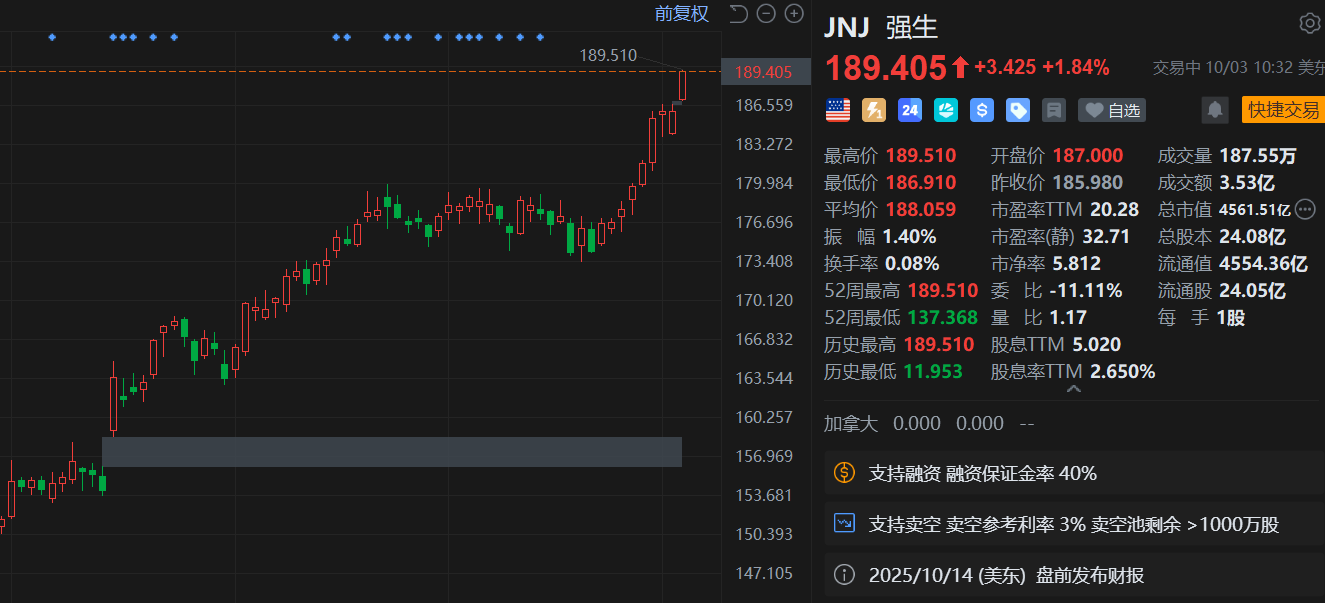The image size is (1325, 603).
Task: Collapse the quote details with chevron
Action: click(x=1074, y=389)
